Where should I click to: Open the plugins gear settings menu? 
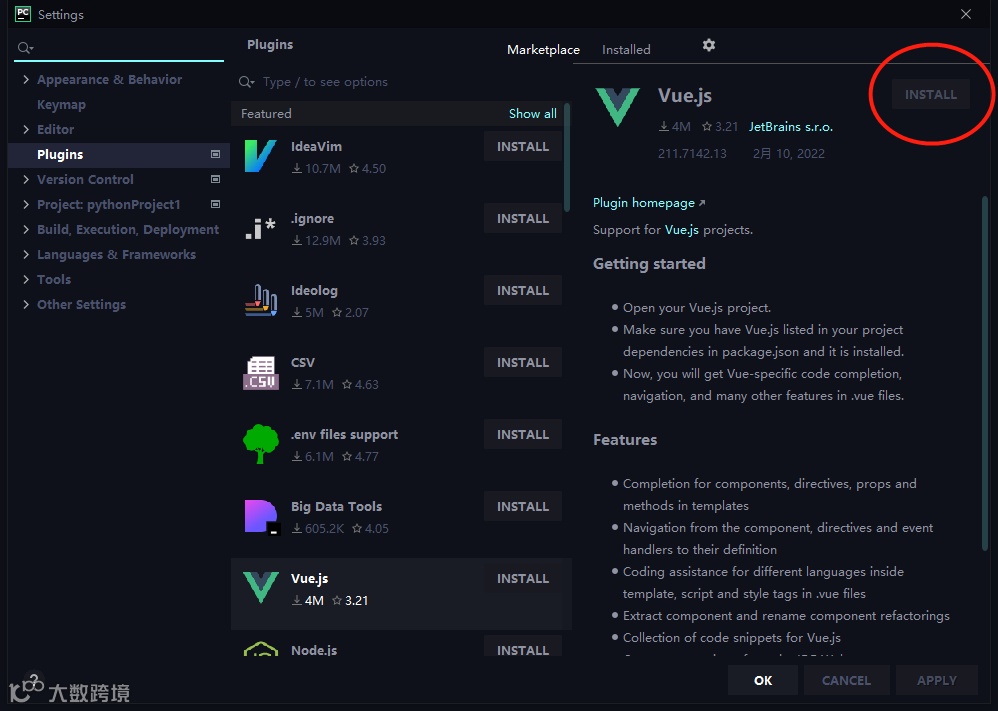(708, 45)
